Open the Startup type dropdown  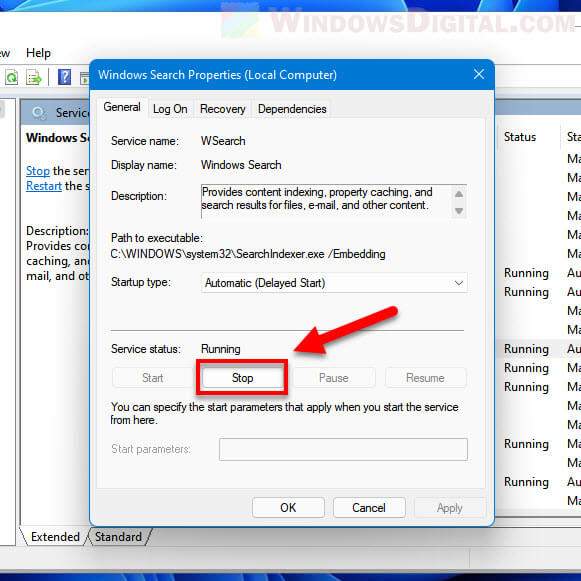(x=334, y=283)
